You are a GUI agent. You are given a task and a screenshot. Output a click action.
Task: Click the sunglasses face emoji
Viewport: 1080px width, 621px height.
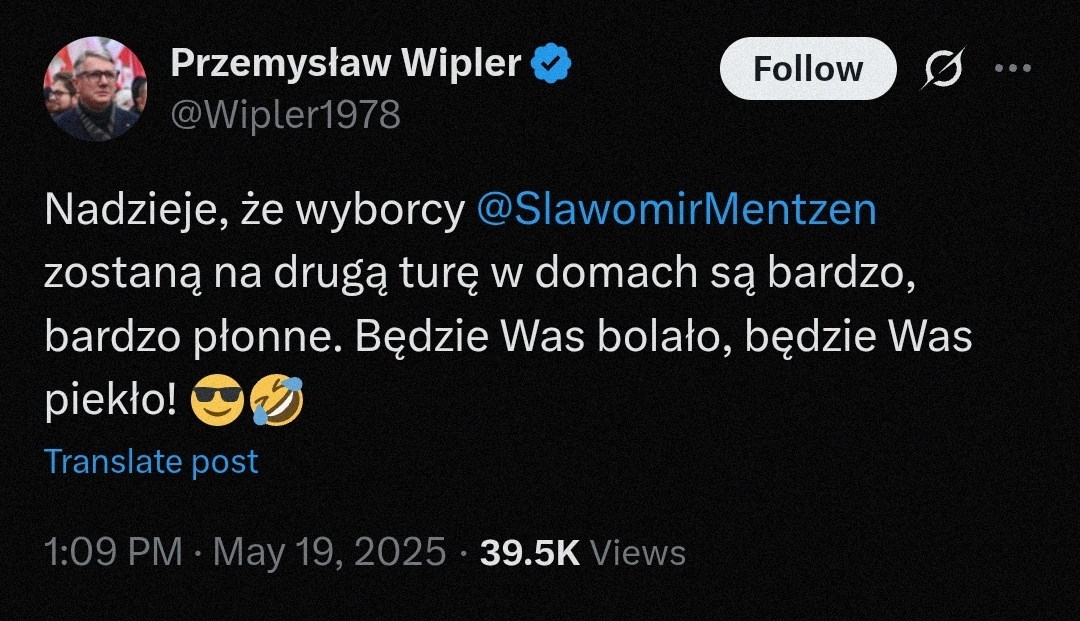217,399
